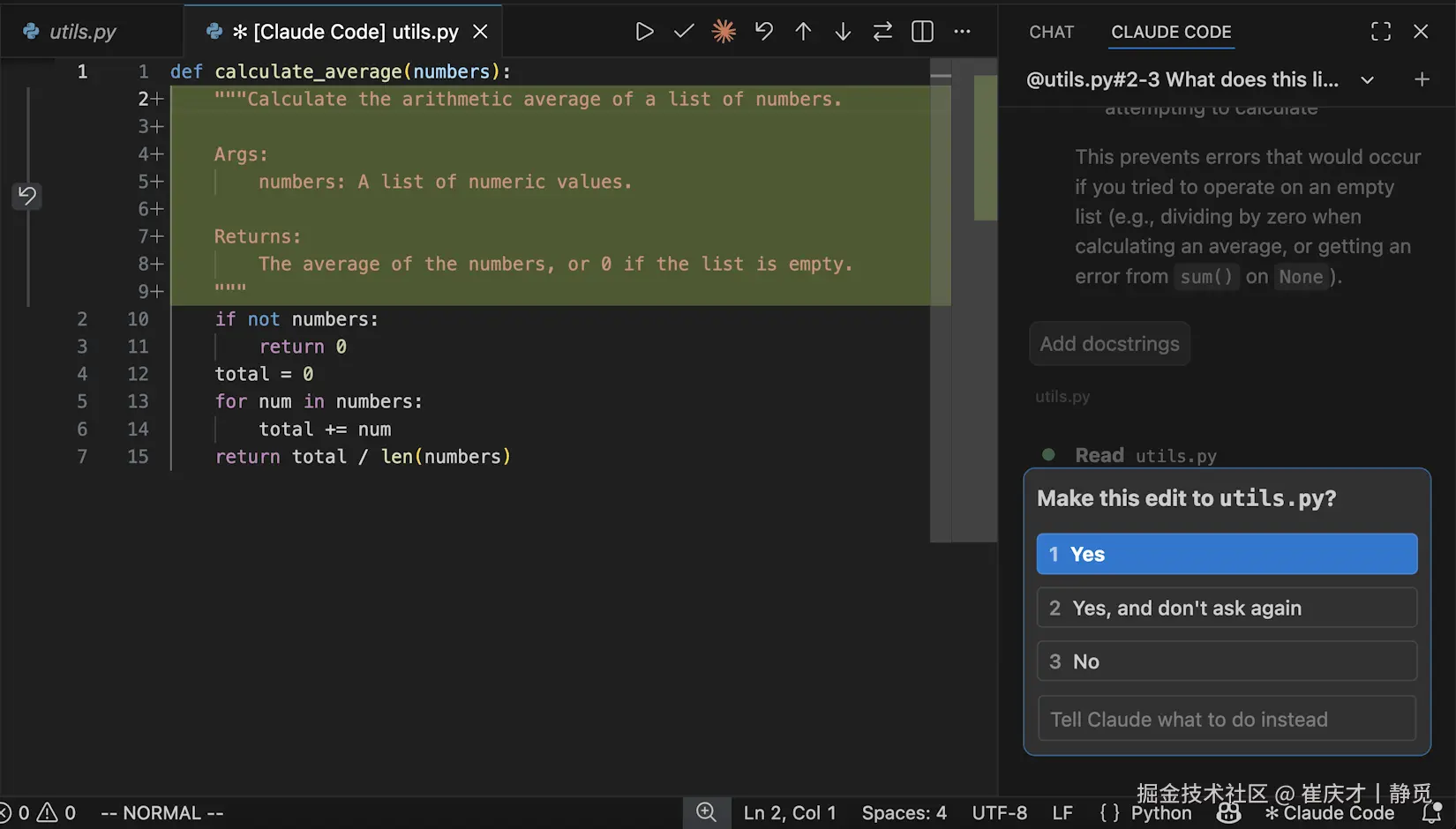
Task: Click the GitHub Copilot status bar icon
Action: (x=1228, y=812)
